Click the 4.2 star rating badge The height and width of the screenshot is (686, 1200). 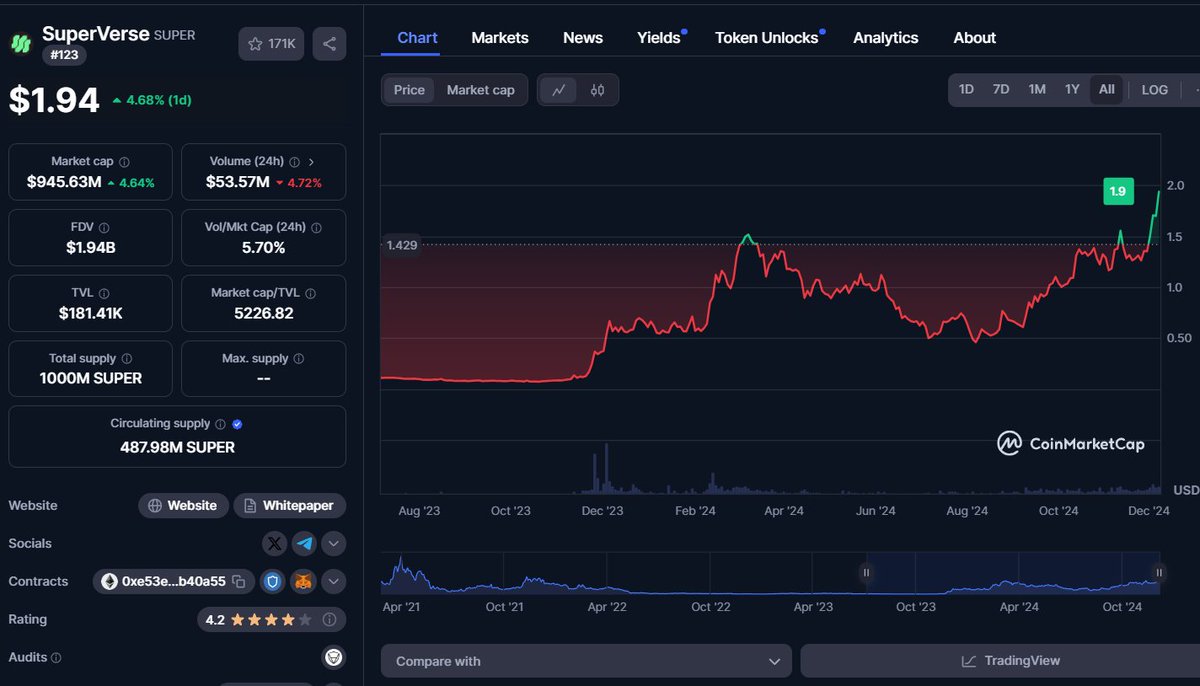pyautogui.click(x=272, y=620)
